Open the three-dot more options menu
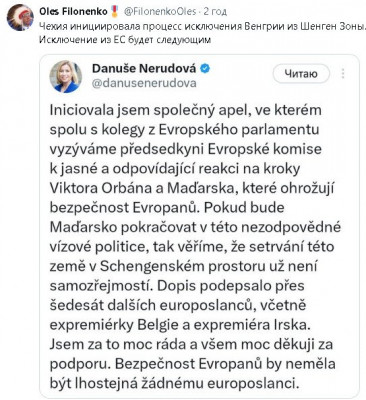 pos(343,74)
